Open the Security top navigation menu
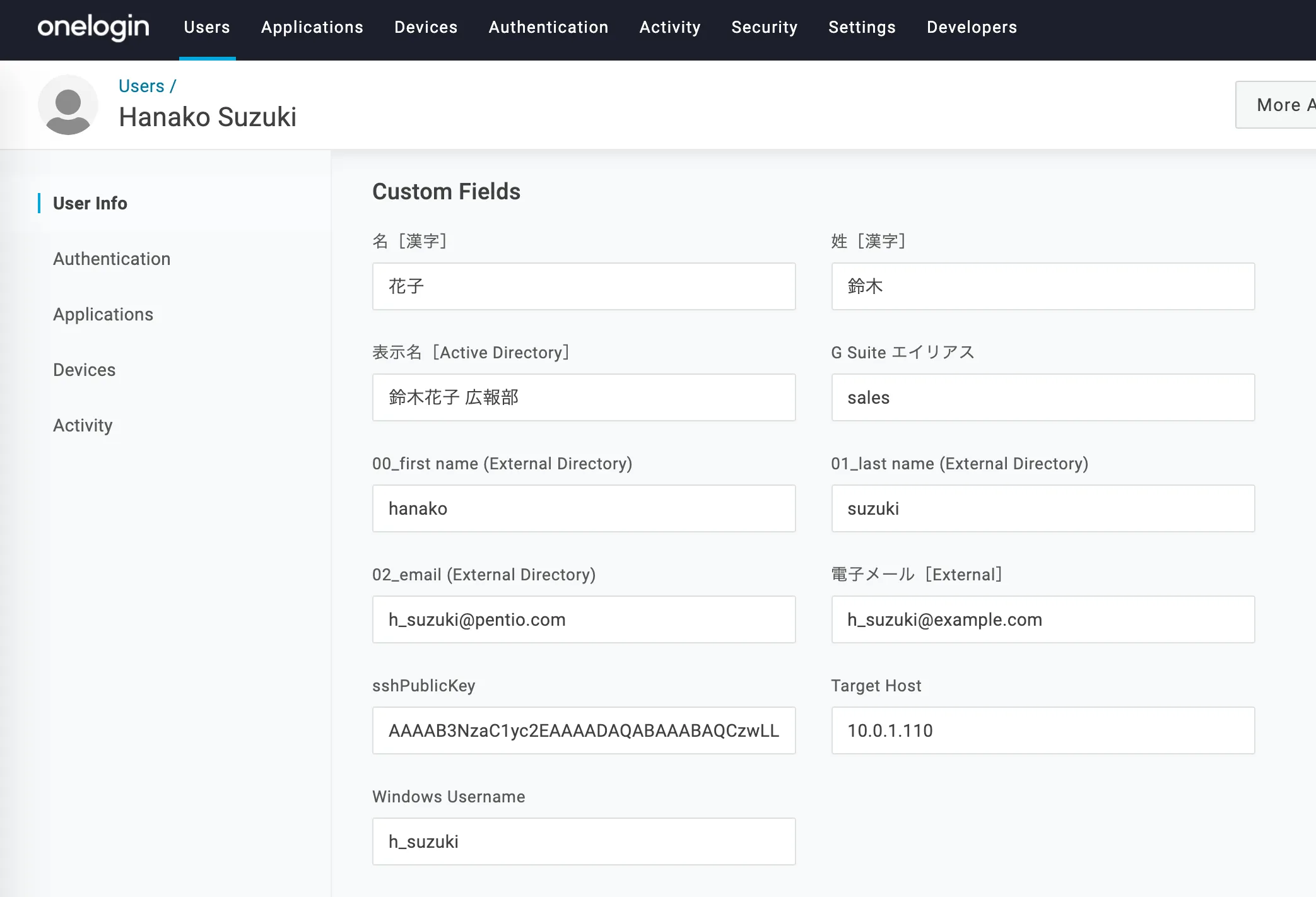 click(x=765, y=27)
